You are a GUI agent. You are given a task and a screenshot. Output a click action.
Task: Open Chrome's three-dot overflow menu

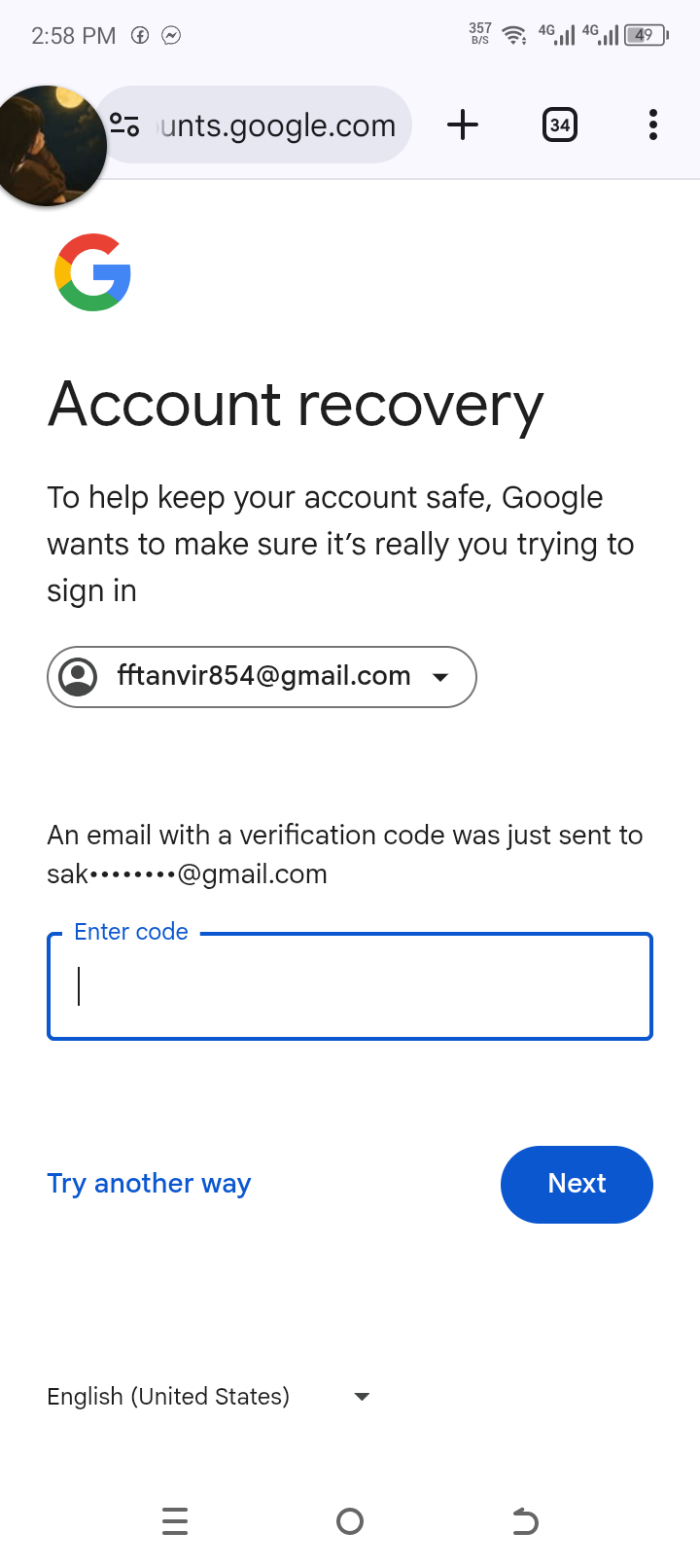pos(652,125)
